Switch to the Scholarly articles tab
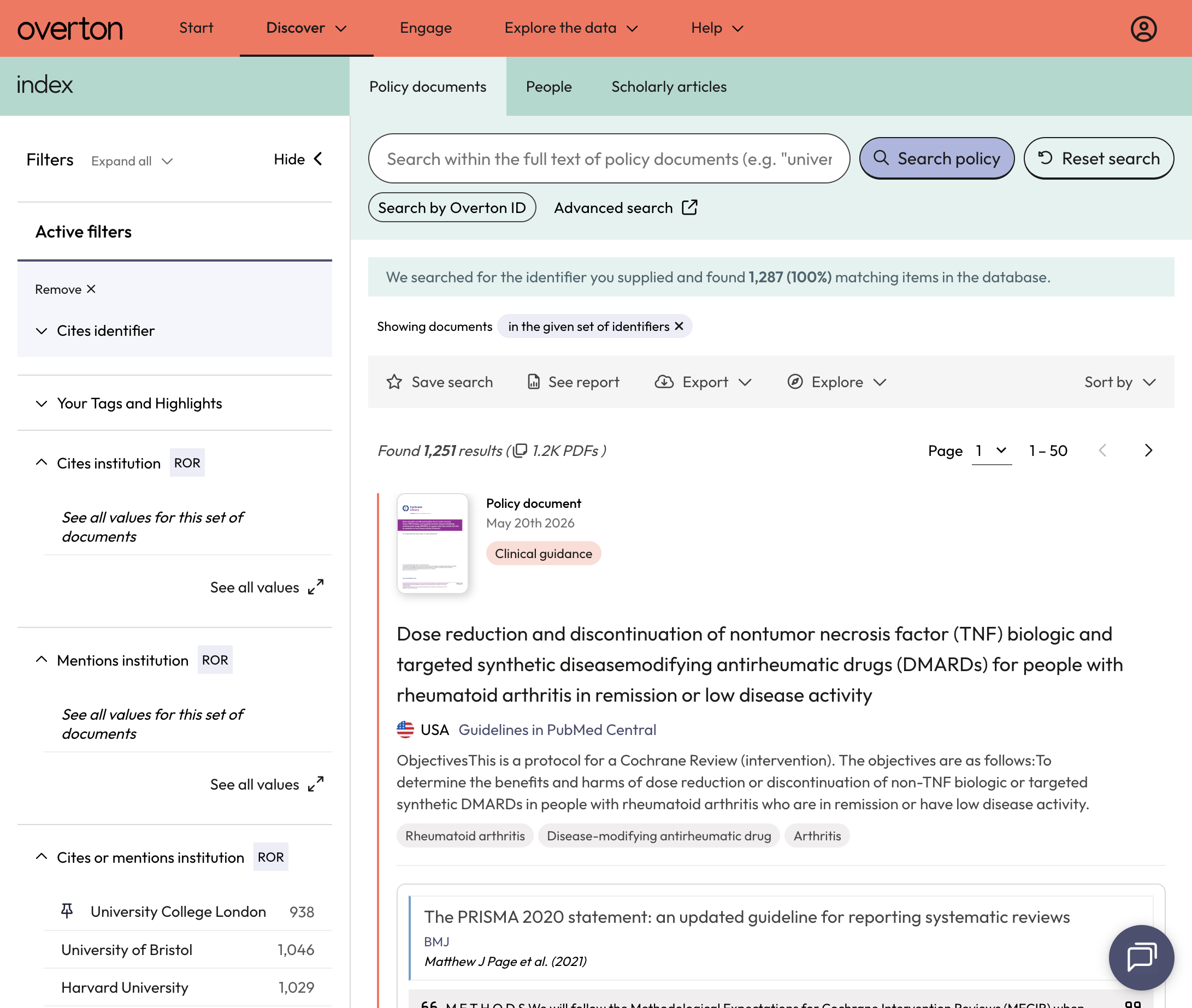The width and height of the screenshot is (1192, 1008). [669, 87]
